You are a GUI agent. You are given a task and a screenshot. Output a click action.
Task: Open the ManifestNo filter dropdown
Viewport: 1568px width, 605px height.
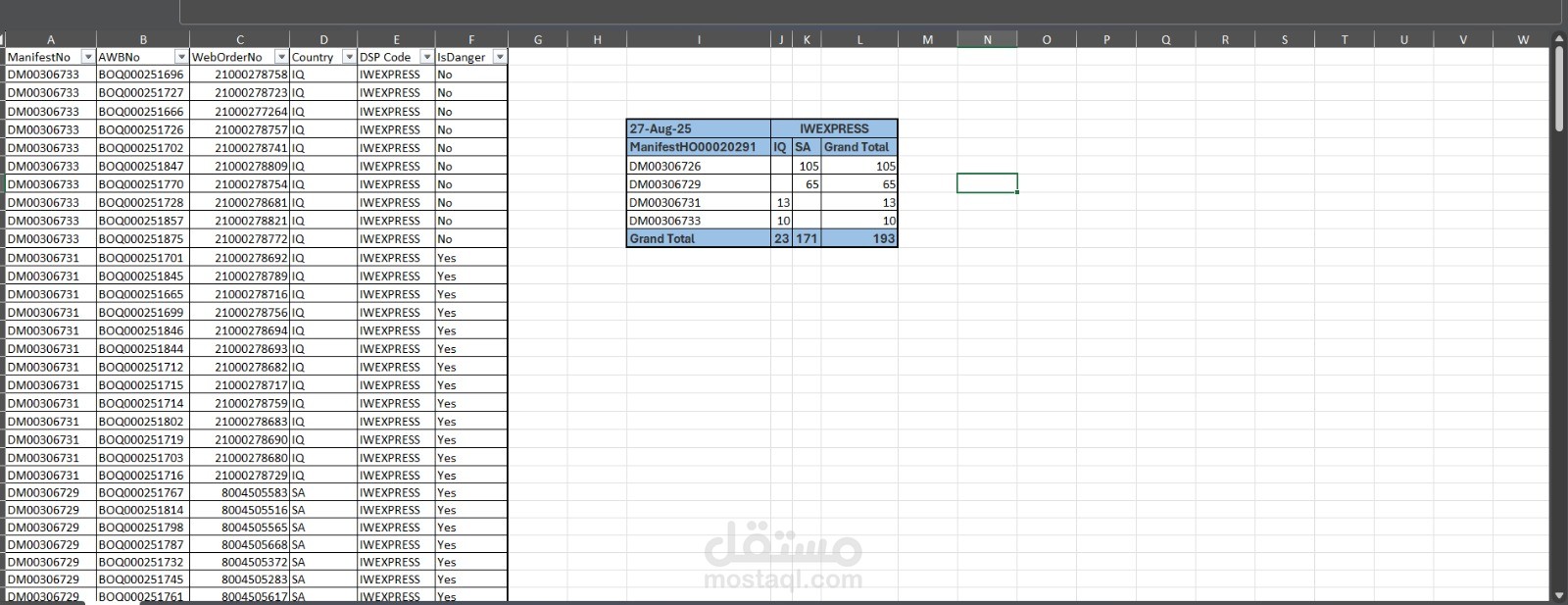[x=88, y=57]
